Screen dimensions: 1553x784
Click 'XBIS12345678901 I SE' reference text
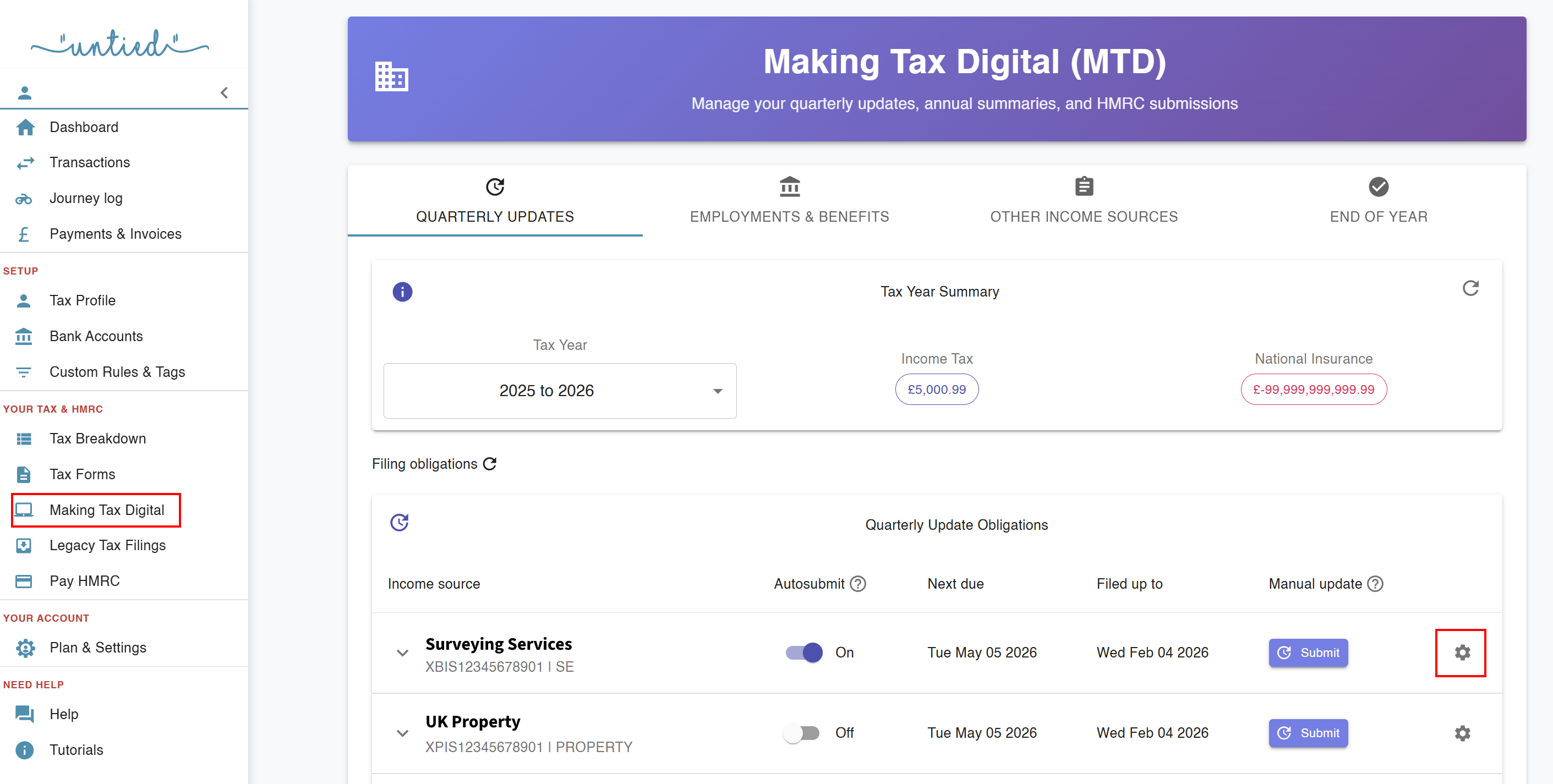(499, 666)
